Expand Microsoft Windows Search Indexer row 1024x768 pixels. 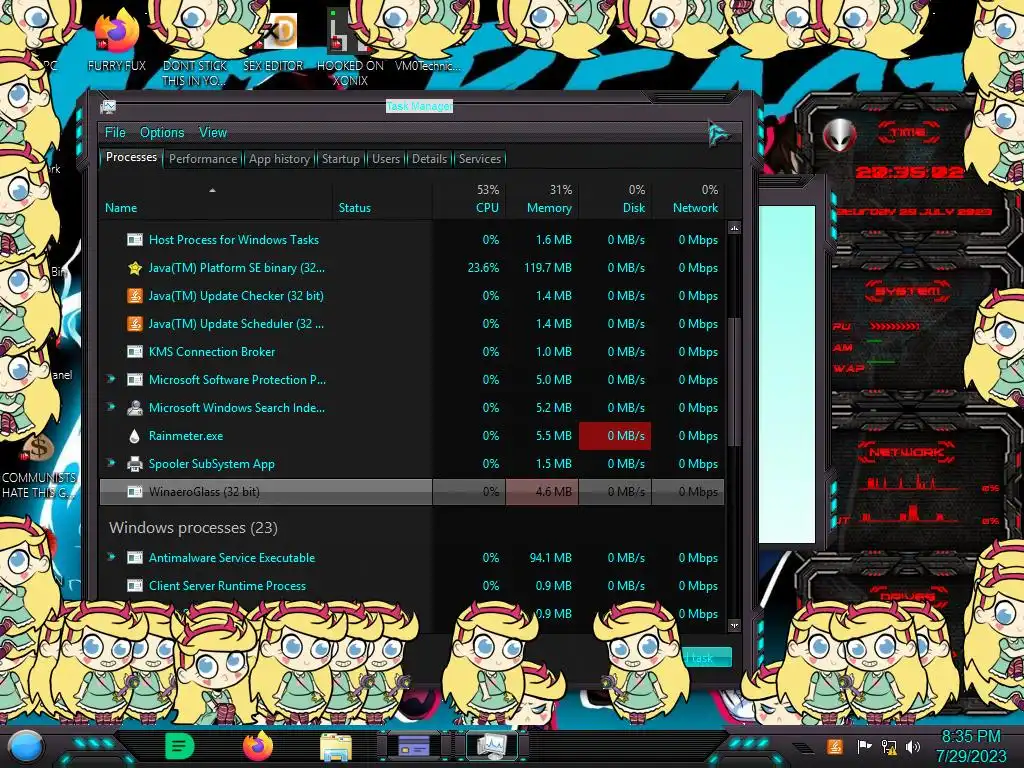click(111, 407)
